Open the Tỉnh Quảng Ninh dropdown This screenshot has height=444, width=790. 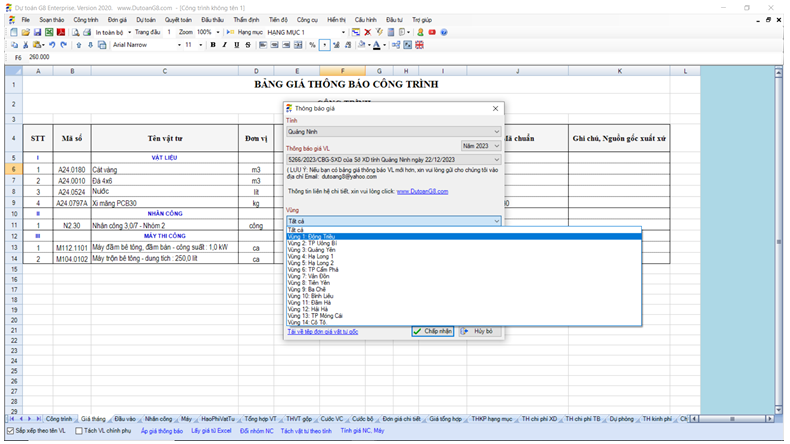click(x=393, y=132)
